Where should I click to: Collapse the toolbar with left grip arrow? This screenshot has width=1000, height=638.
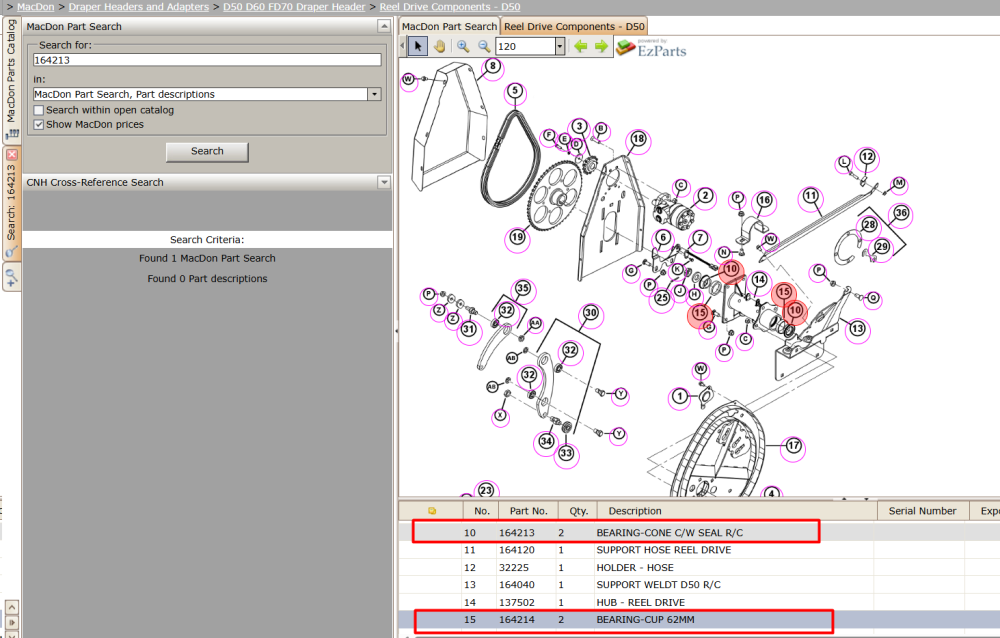(402, 46)
